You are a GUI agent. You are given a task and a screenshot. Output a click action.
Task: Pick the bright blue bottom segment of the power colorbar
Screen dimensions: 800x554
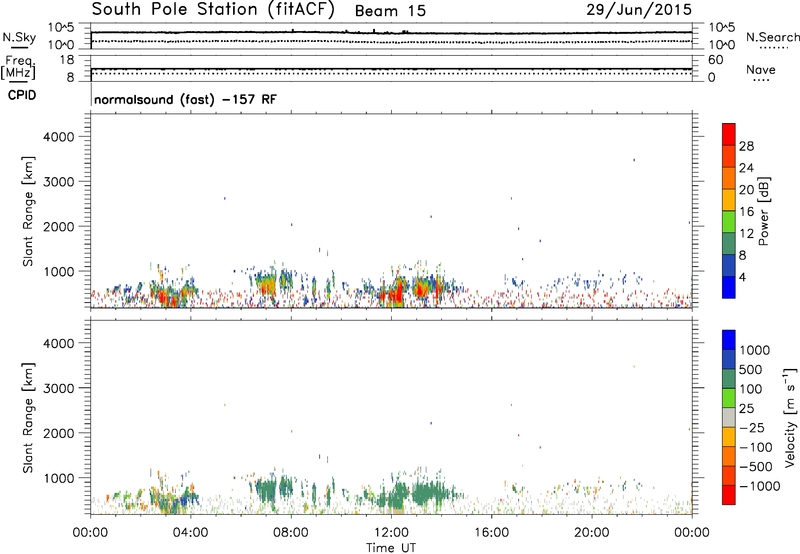[729, 288]
